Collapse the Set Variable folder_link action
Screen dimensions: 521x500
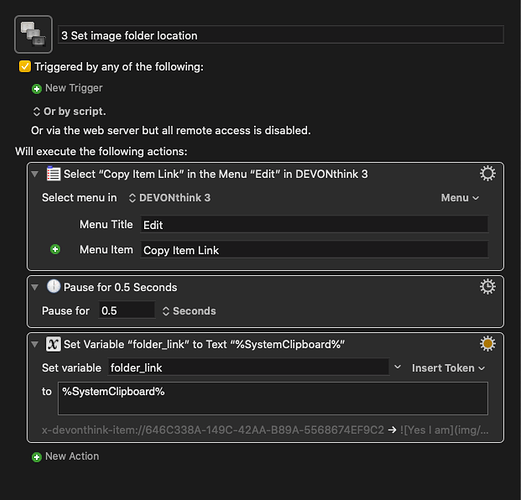coord(35,344)
